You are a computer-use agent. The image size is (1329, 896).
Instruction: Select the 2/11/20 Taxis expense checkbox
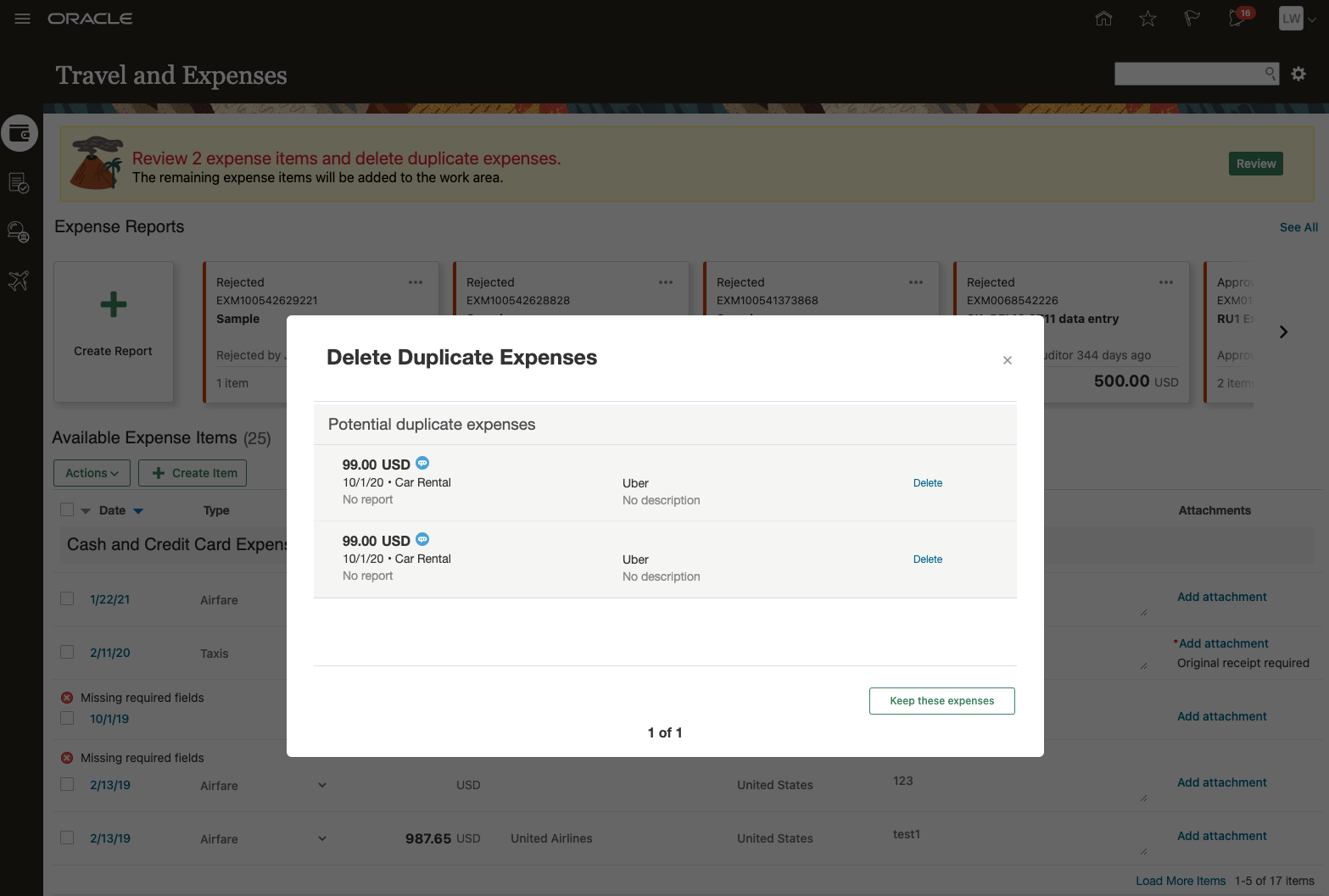tap(67, 652)
